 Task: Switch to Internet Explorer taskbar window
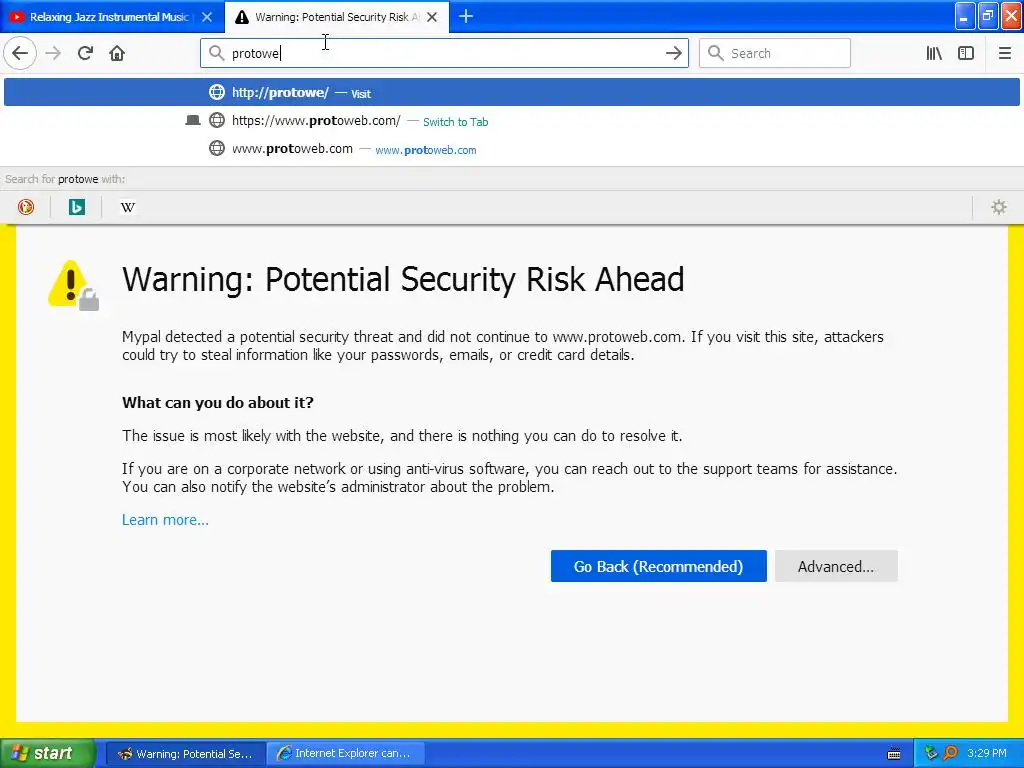pyautogui.click(x=345, y=754)
